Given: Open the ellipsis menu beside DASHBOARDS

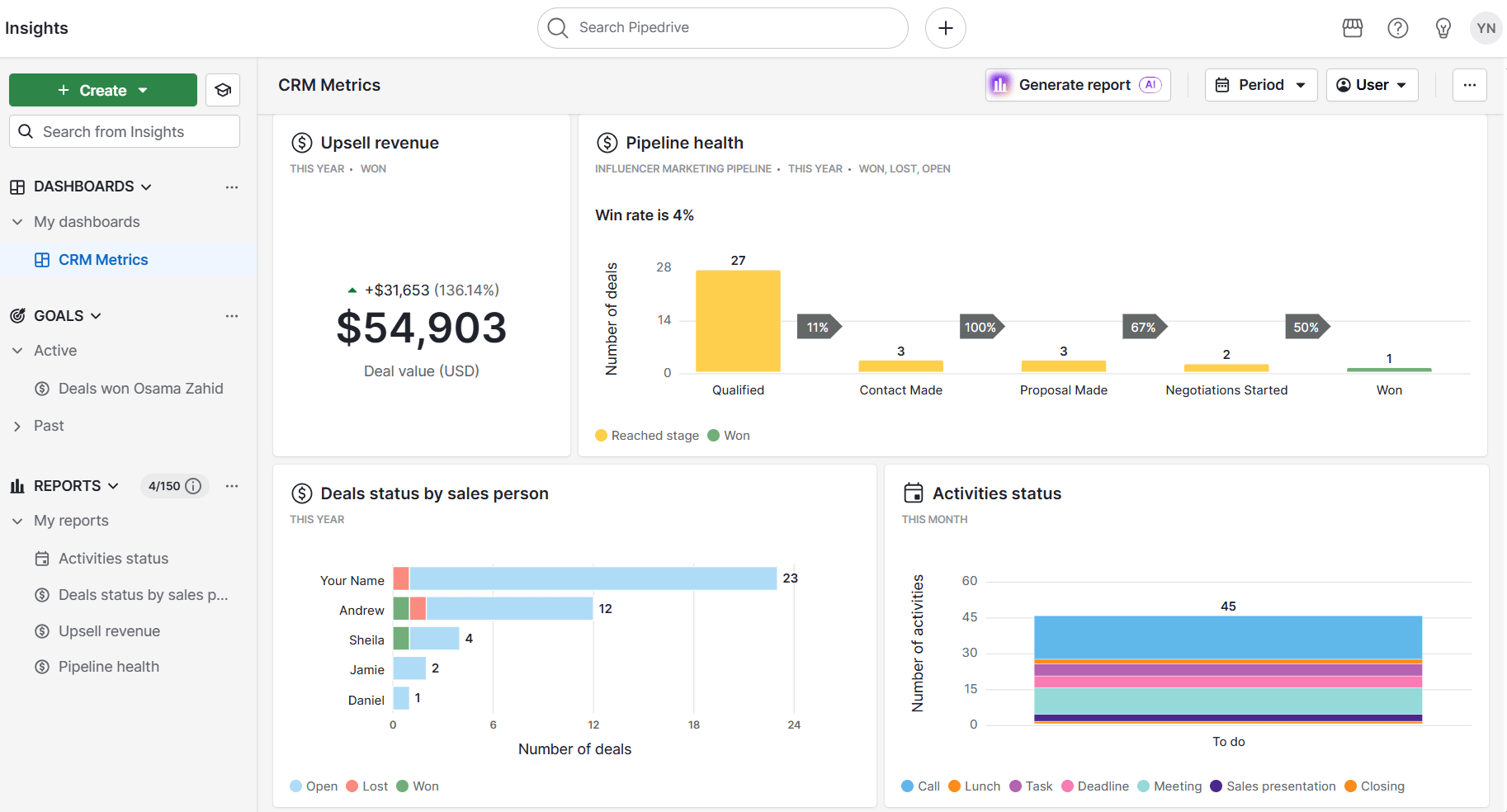Looking at the screenshot, I should click(231, 186).
